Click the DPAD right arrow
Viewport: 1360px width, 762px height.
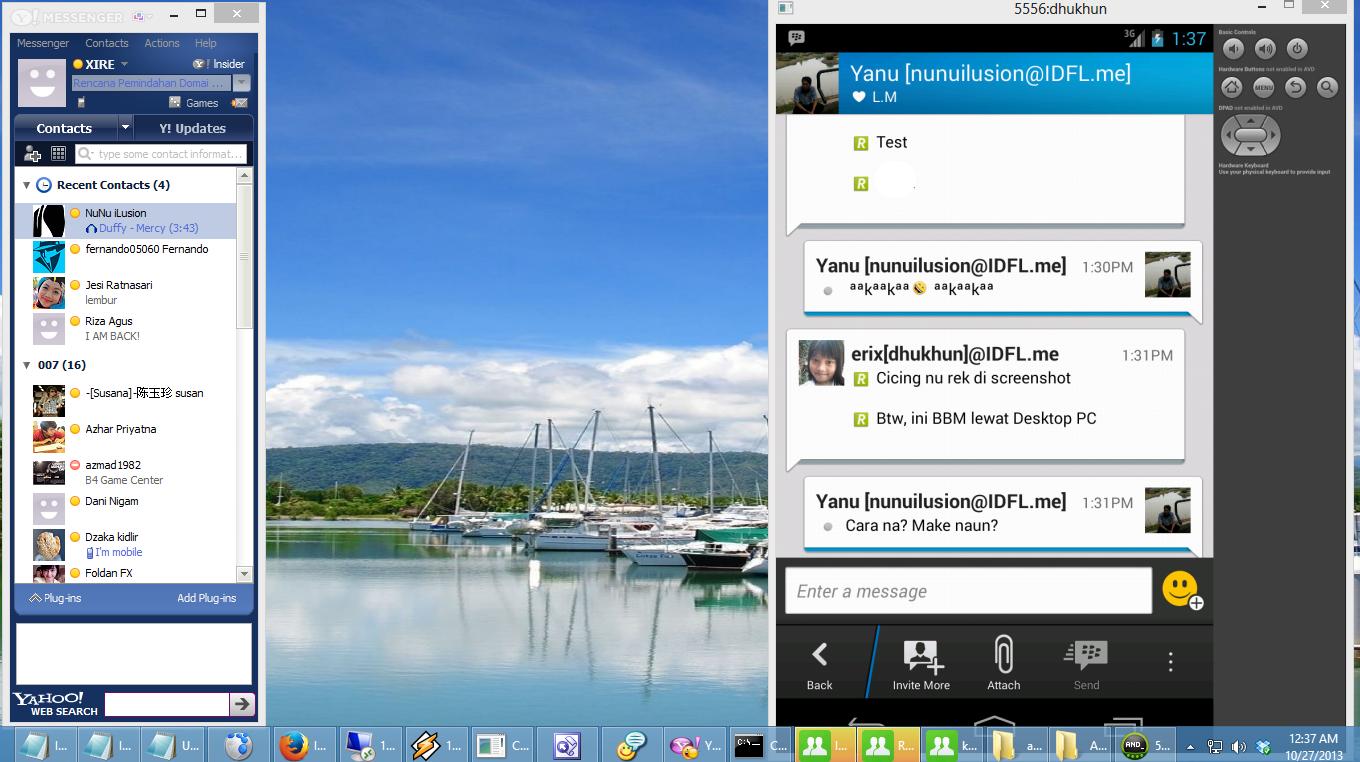point(1271,135)
